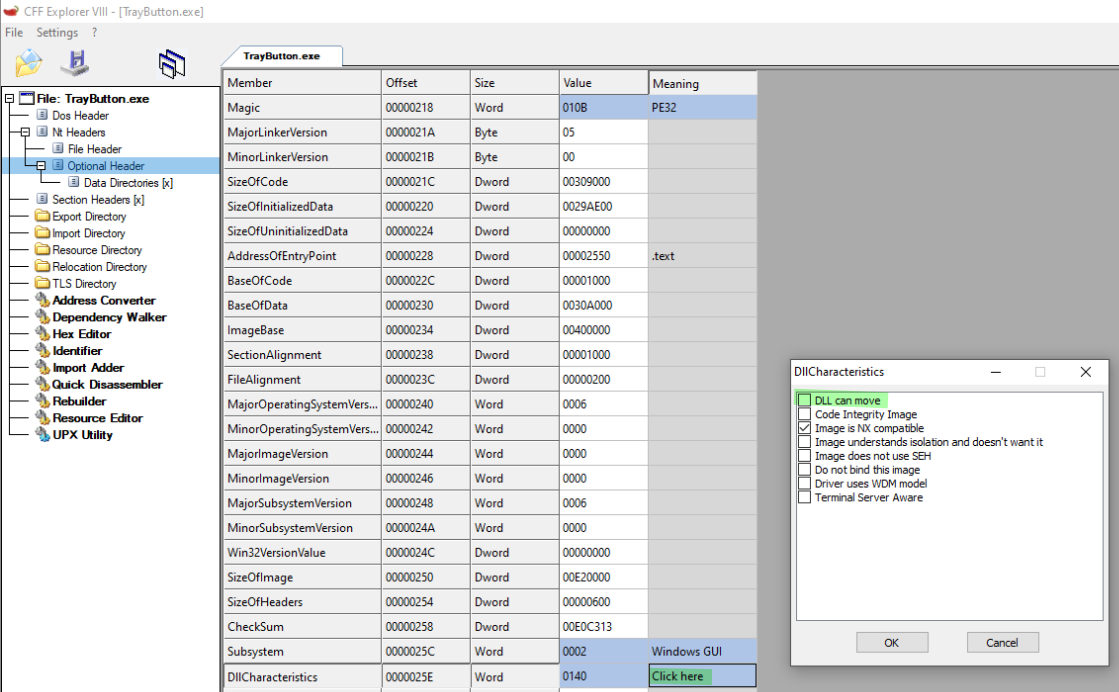
Task: Click the Value column header
Action: (603, 83)
